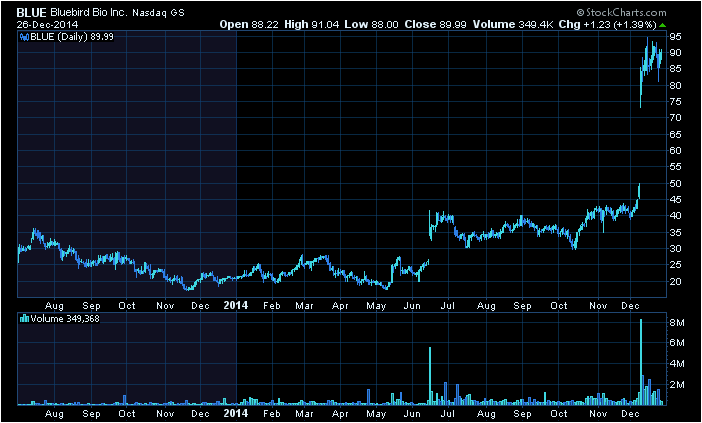Click the 60 price axis label
The width and height of the screenshot is (702, 423).
676,150
